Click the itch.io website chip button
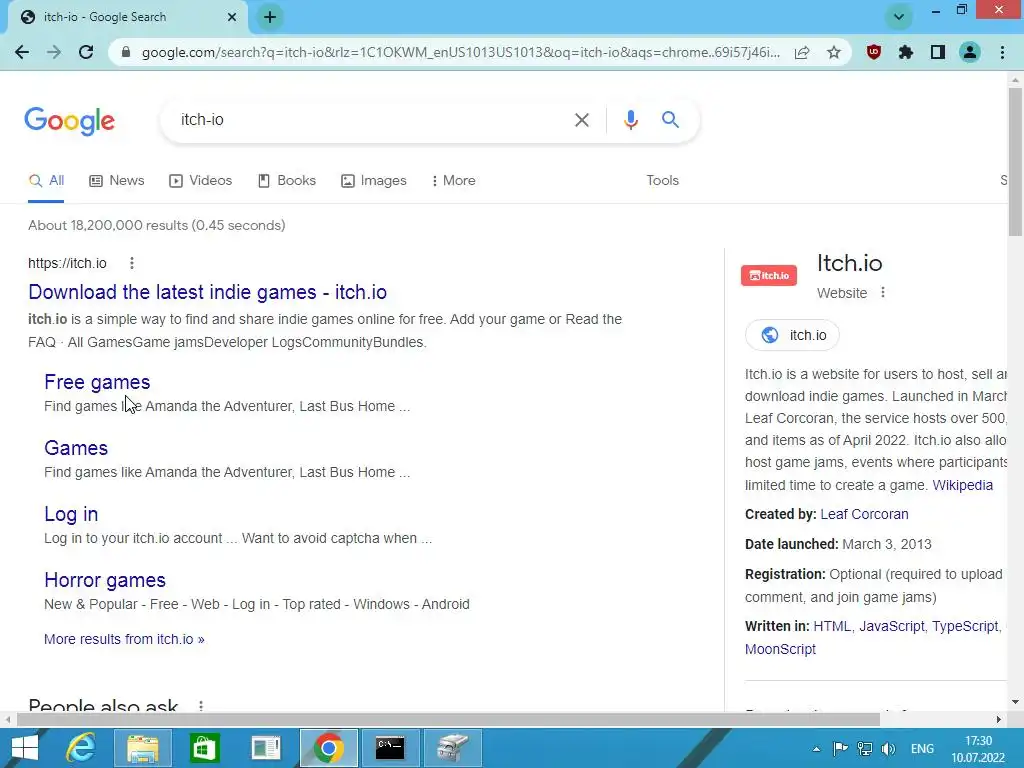Viewport: 1024px width, 768px height. point(792,335)
